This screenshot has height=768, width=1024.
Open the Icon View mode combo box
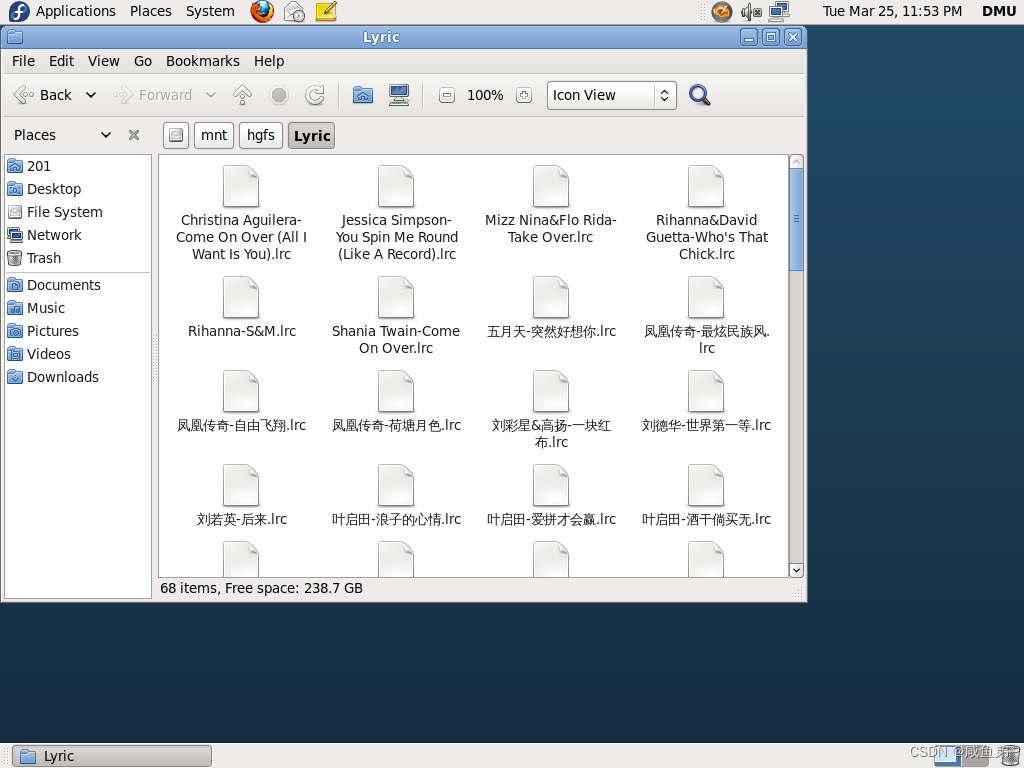click(x=611, y=95)
